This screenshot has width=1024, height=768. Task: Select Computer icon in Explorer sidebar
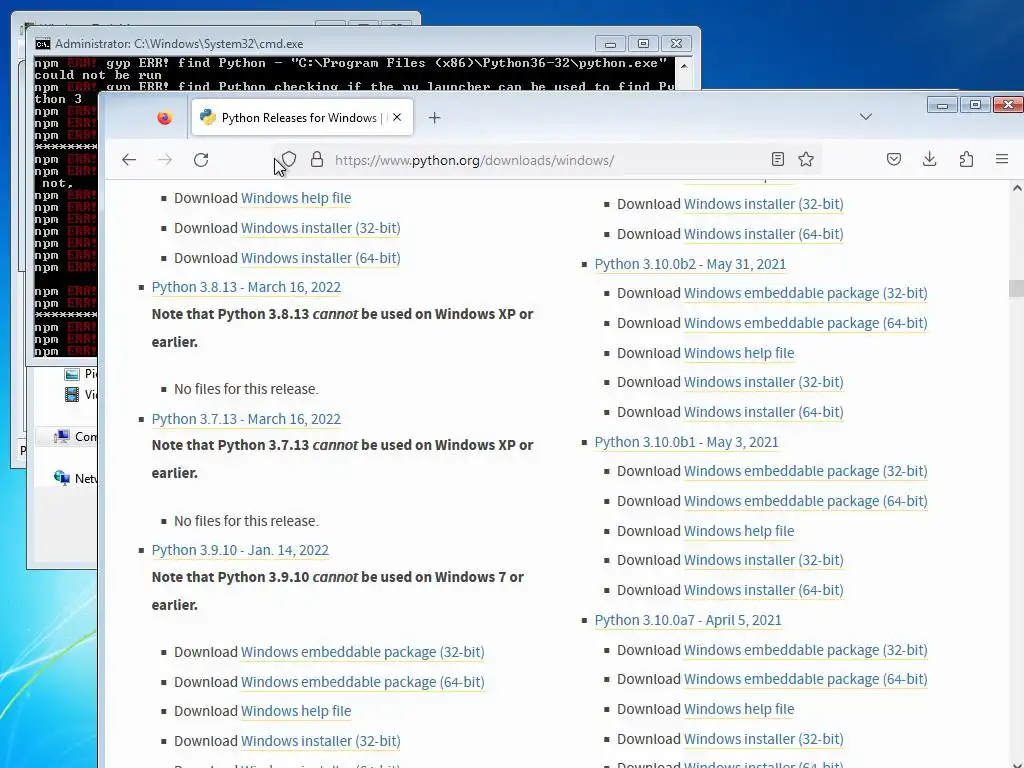(x=63, y=436)
